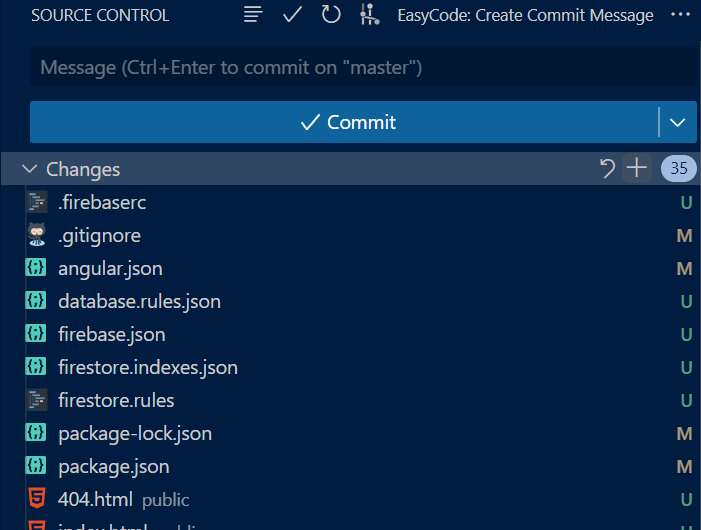Viewport: 701px width, 530px height.
Task: Open 404.html public file
Action: click(x=350, y=500)
